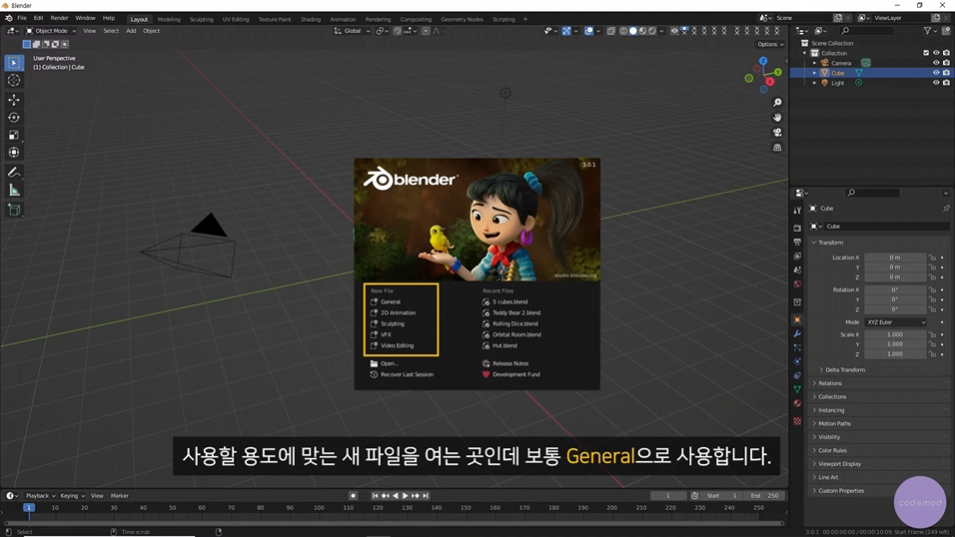Open recent file Teddy Bear 2.blend
Screen dimensions: 955x537
click(516, 313)
